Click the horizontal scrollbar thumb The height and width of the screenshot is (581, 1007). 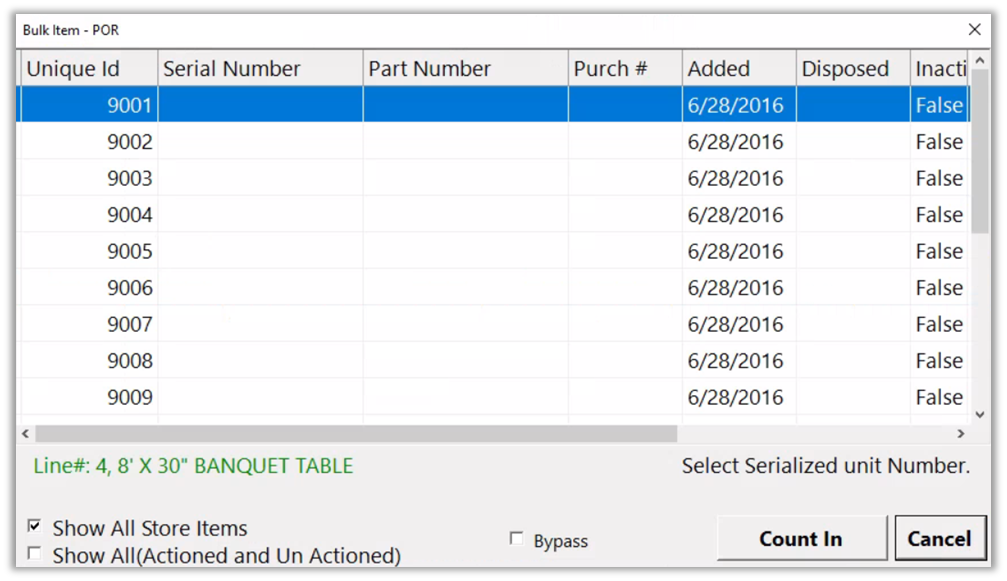pos(355,434)
